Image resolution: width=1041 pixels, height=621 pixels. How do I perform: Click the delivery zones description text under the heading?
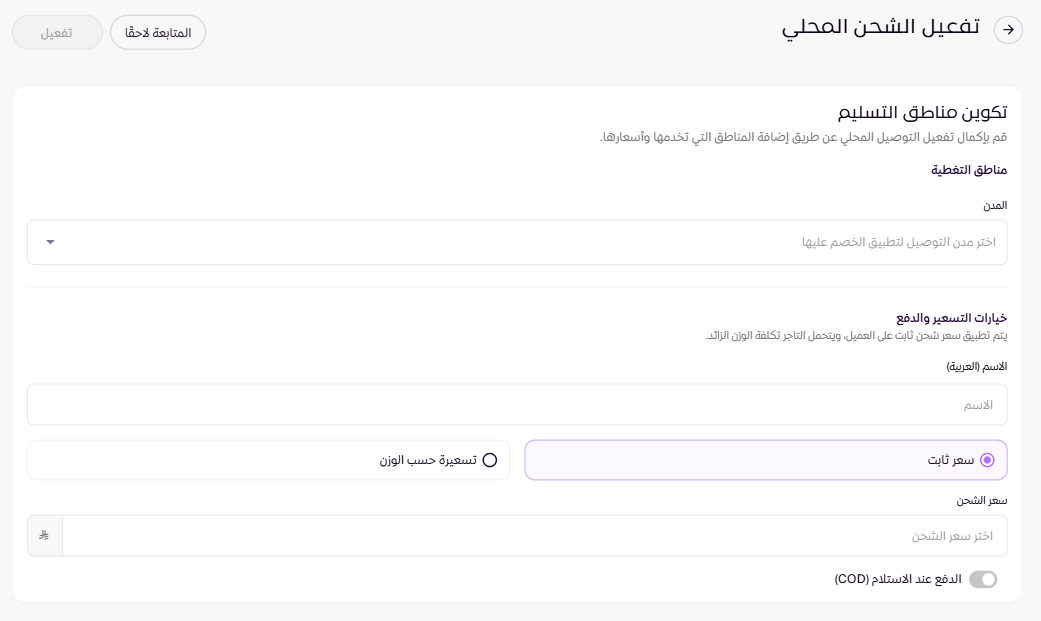[803, 137]
